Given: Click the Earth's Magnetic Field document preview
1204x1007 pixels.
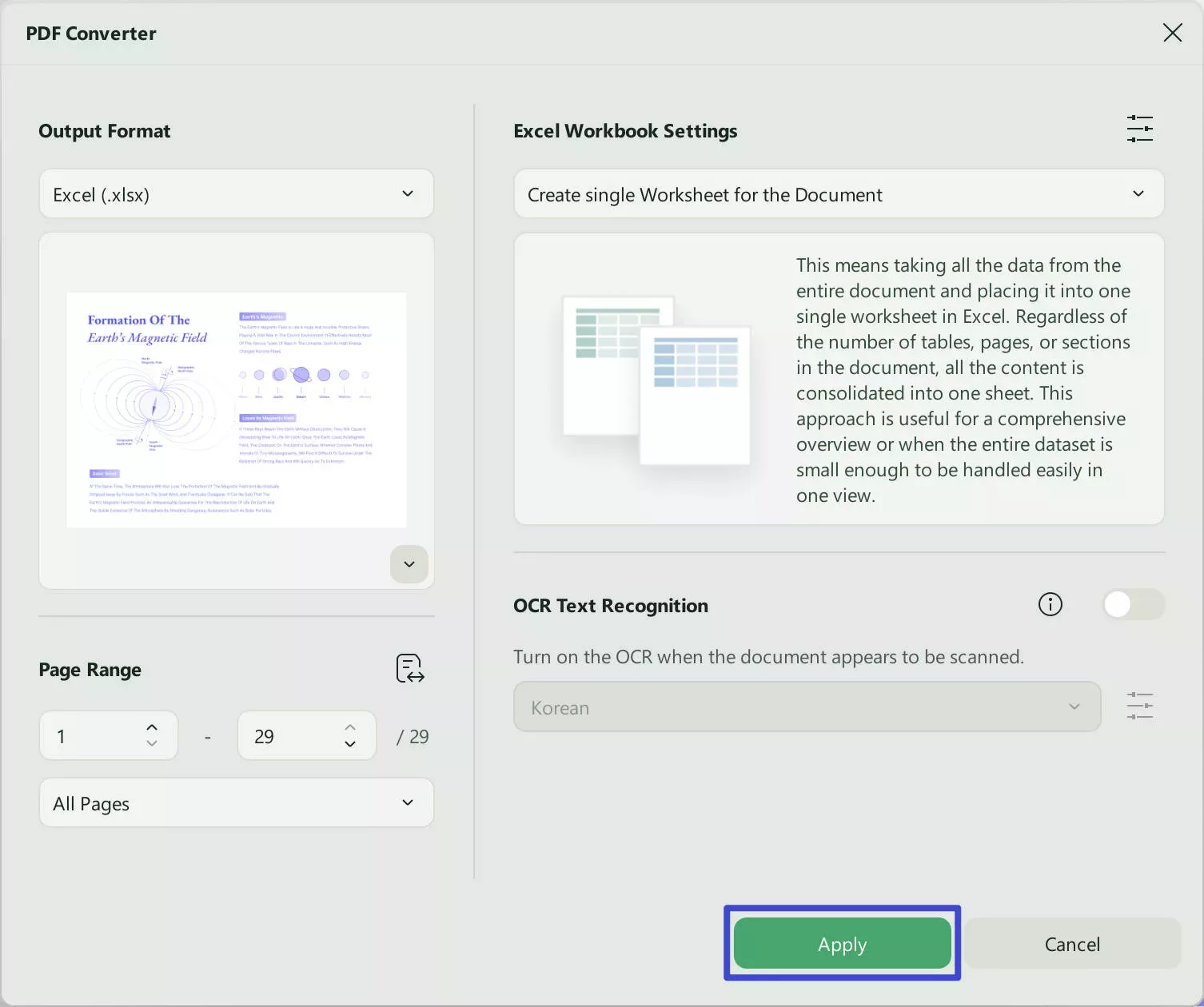Looking at the screenshot, I should click(236, 410).
